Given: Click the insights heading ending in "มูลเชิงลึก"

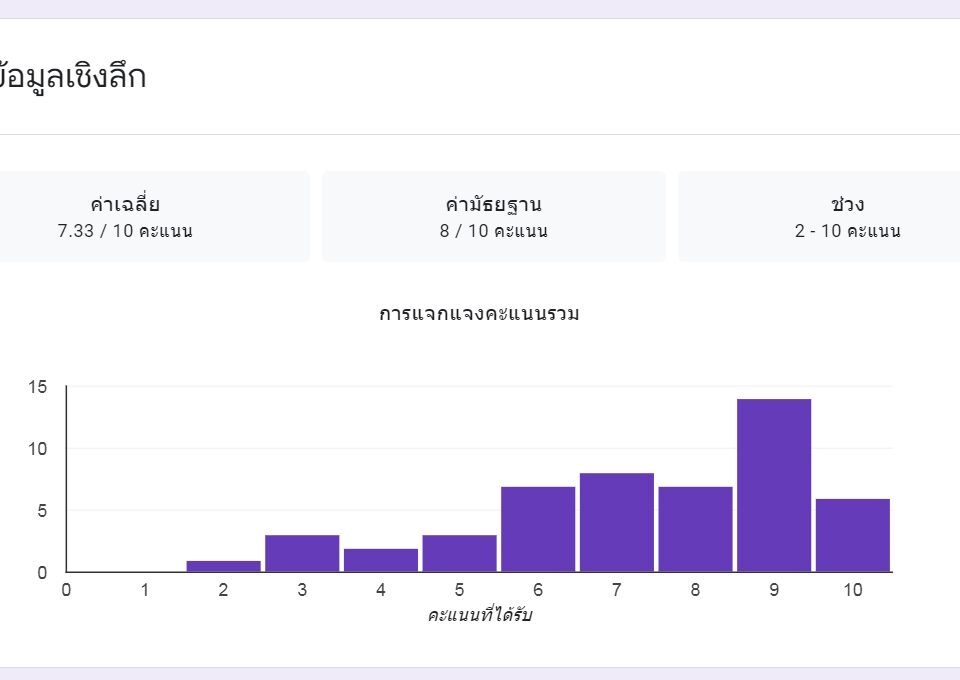Looking at the screenshot, I should [72, 76].
